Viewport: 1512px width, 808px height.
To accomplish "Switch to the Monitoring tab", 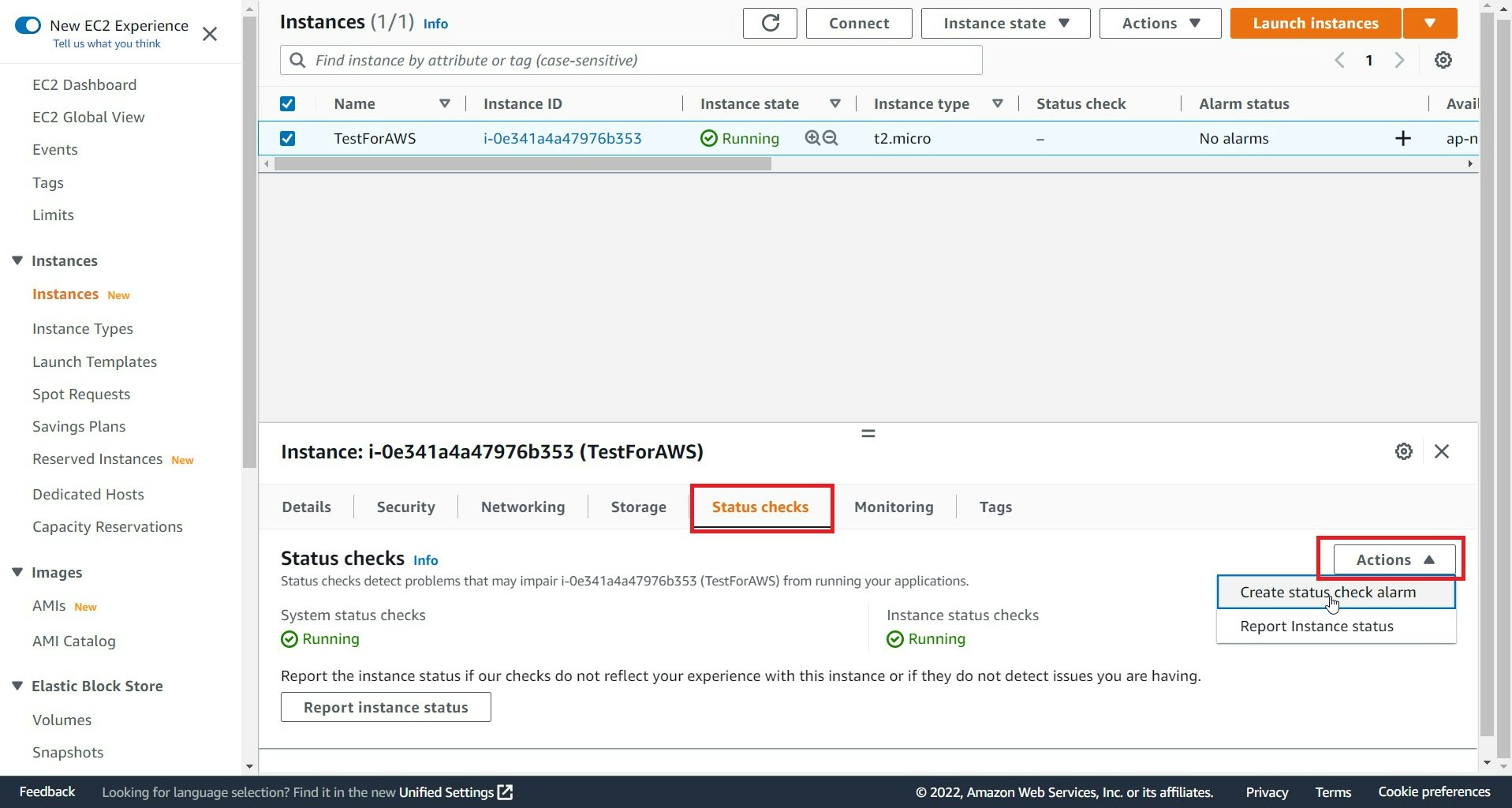I will pos(893,507).
